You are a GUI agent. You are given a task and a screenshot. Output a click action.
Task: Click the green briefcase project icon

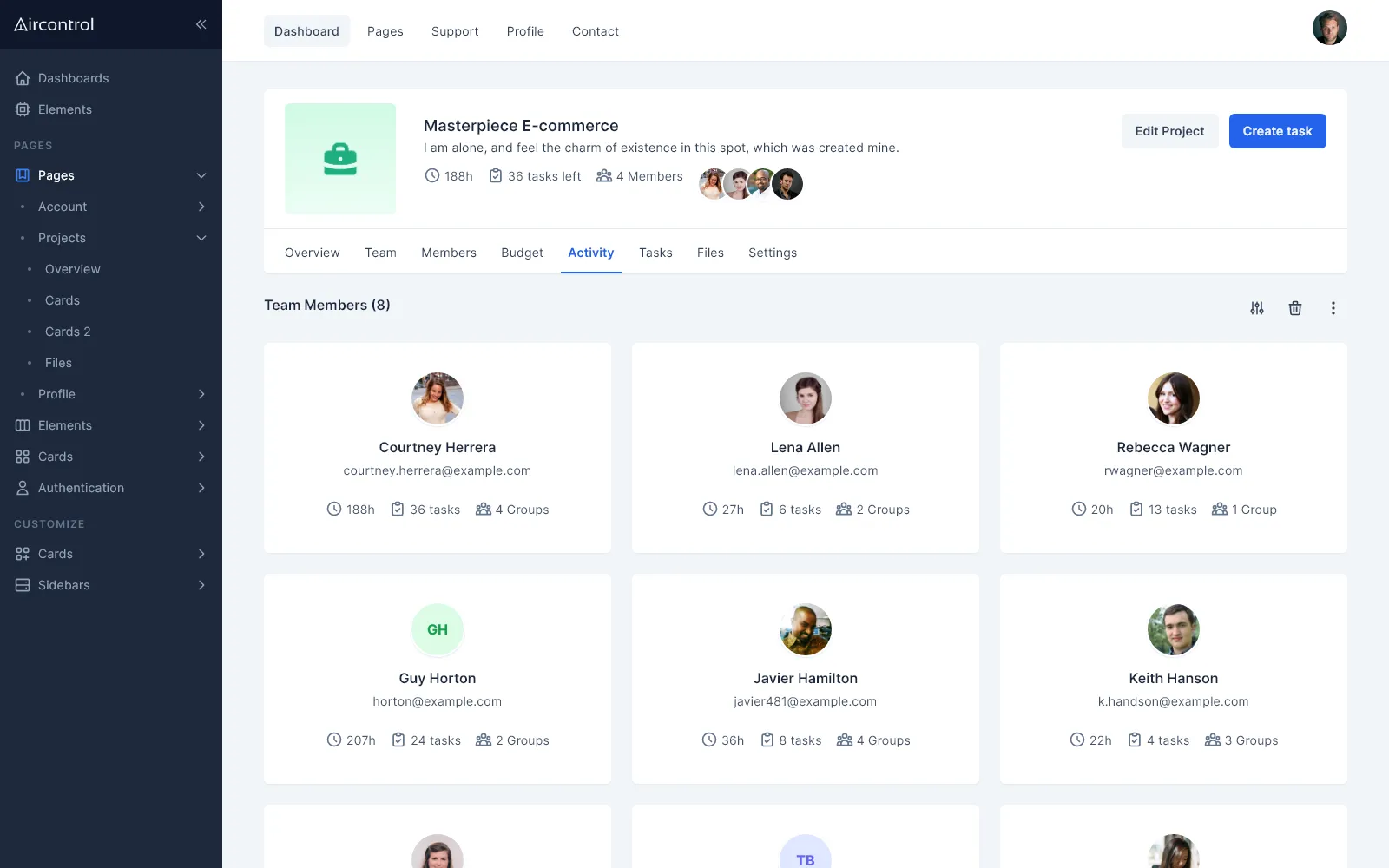[340, 159]
